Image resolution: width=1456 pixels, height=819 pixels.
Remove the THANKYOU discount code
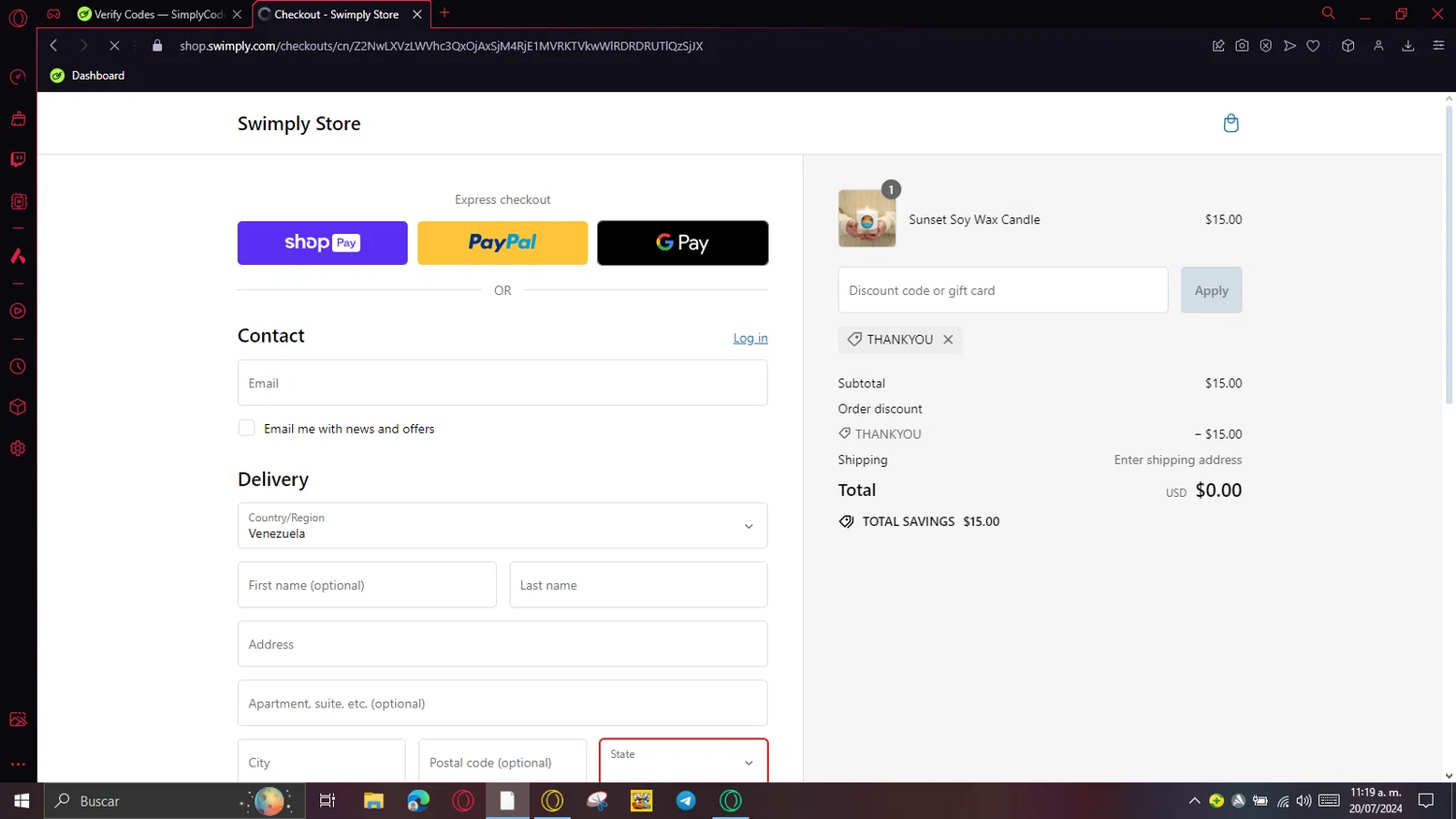tap(948, 340)
